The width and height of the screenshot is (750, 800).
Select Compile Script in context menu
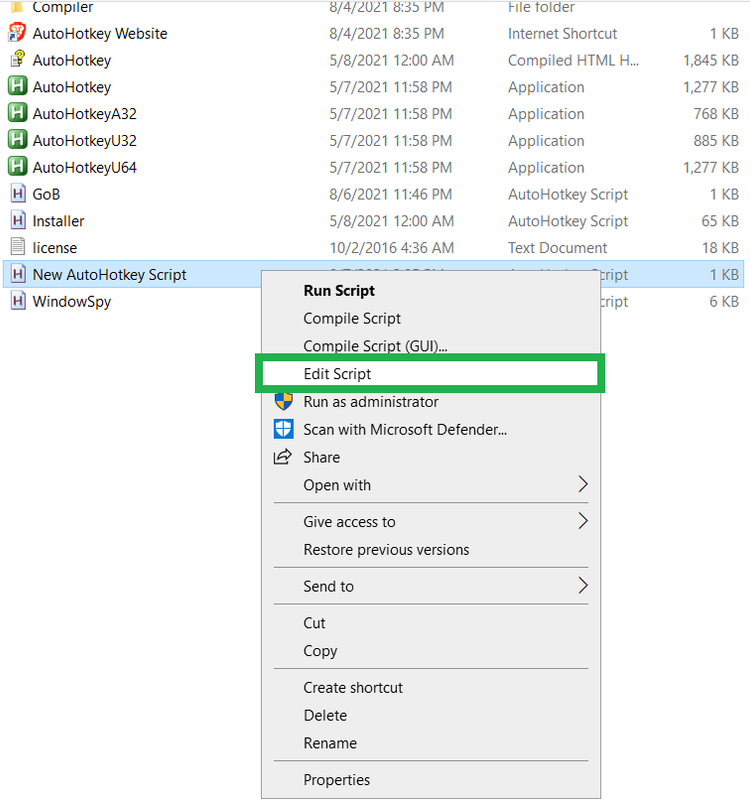[352, 318]
